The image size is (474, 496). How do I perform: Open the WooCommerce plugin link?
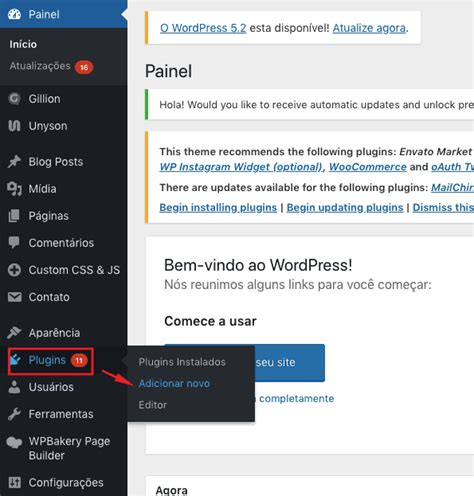tap(368, 167)
